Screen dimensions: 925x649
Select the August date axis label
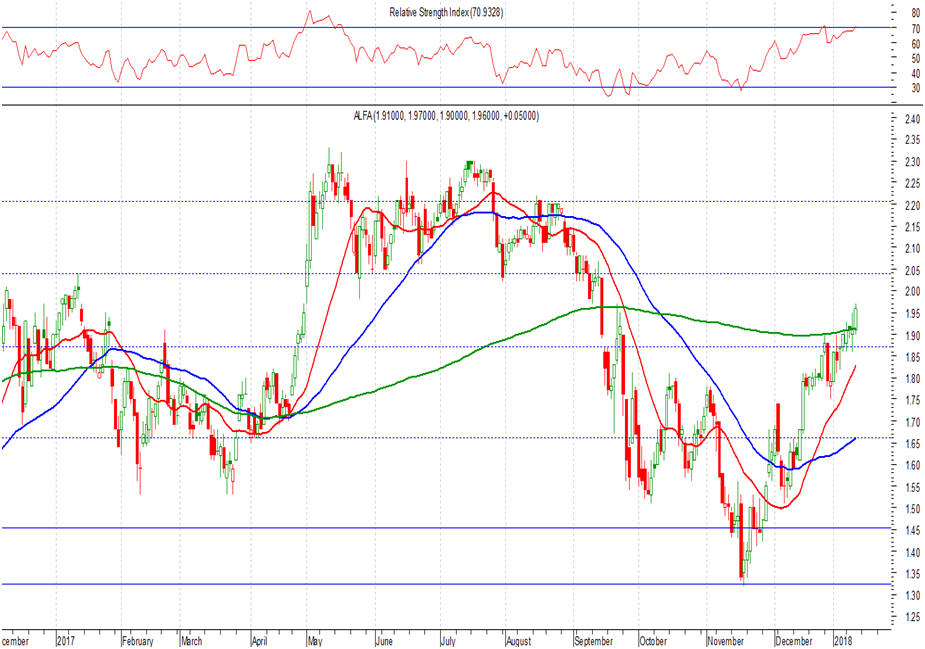519,641
